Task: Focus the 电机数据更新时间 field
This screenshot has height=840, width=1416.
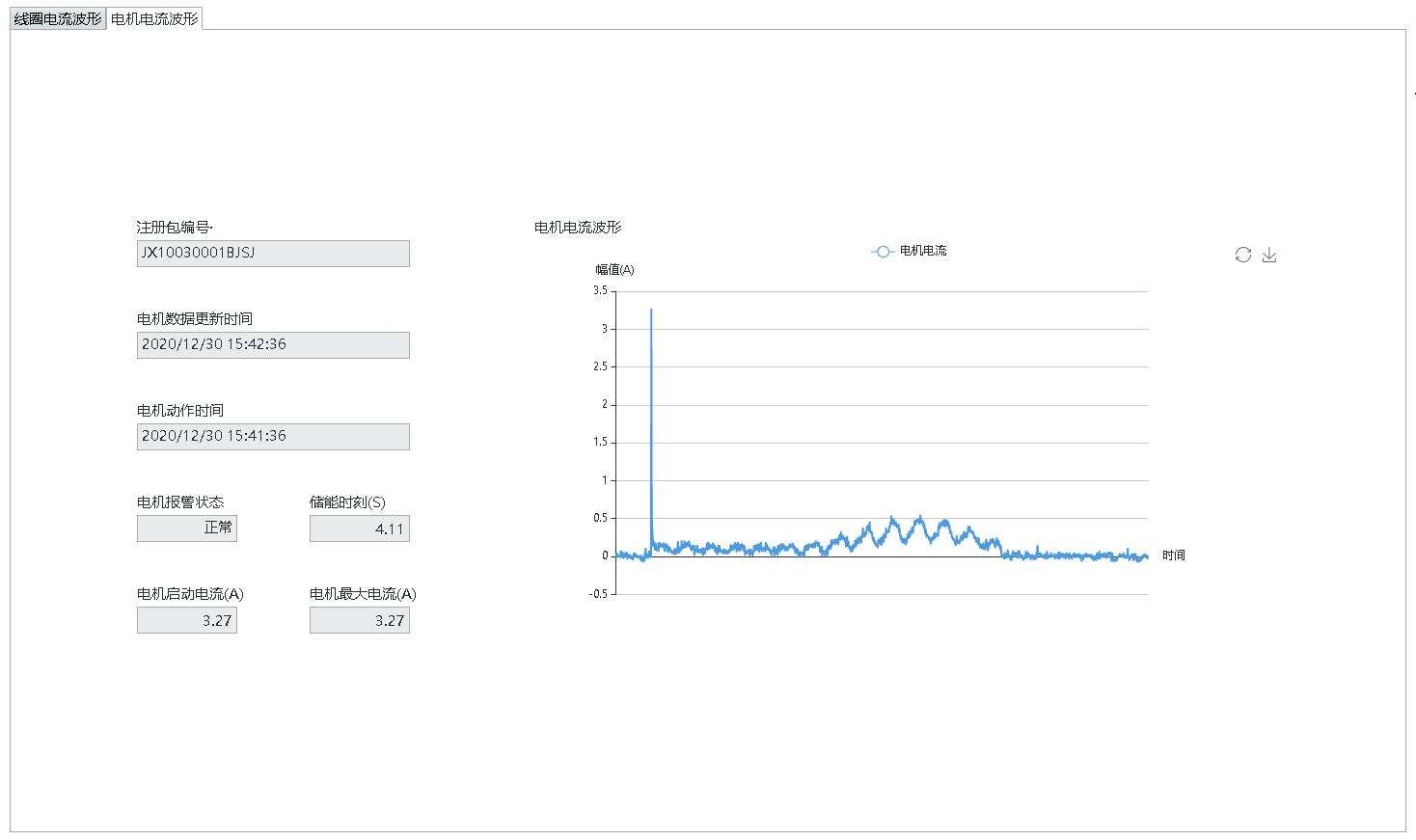Action: 273,345
